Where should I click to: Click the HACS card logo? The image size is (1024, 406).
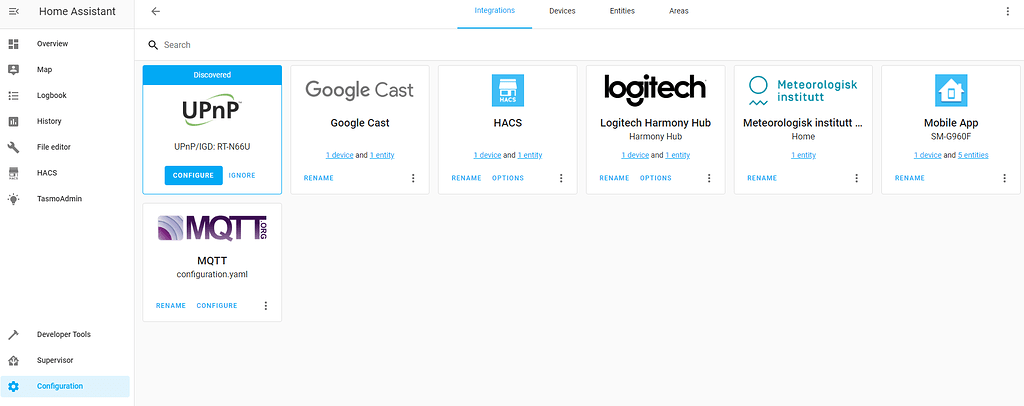pos(507,90)
